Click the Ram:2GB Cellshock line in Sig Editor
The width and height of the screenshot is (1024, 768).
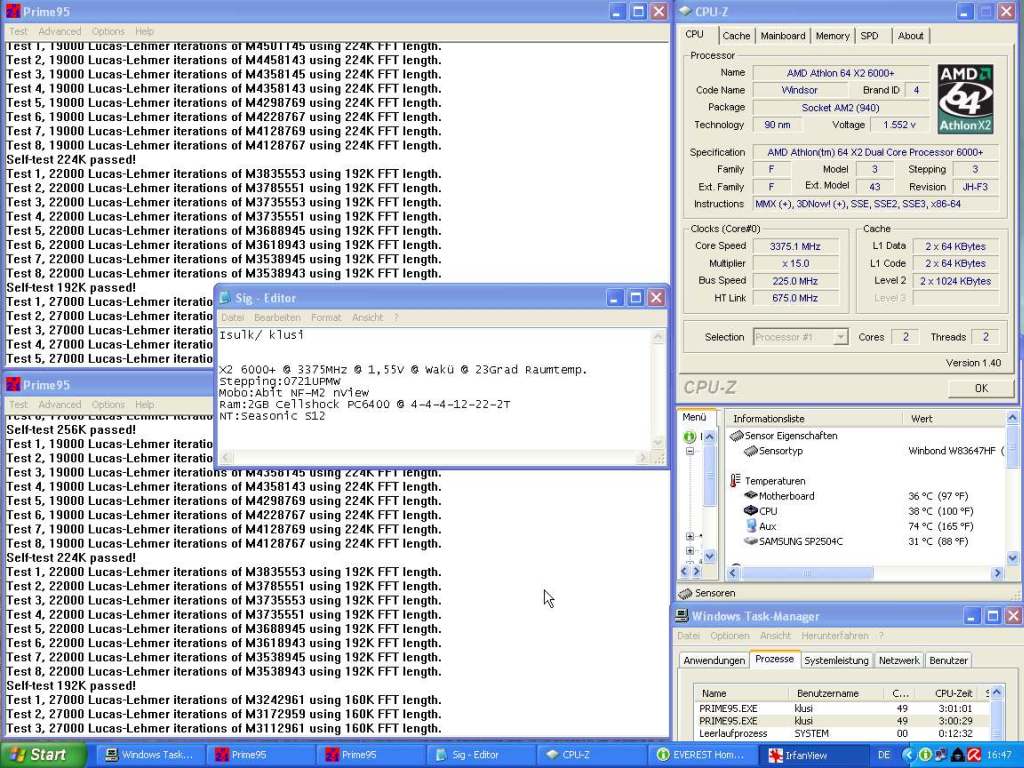[x=364, y=404]
